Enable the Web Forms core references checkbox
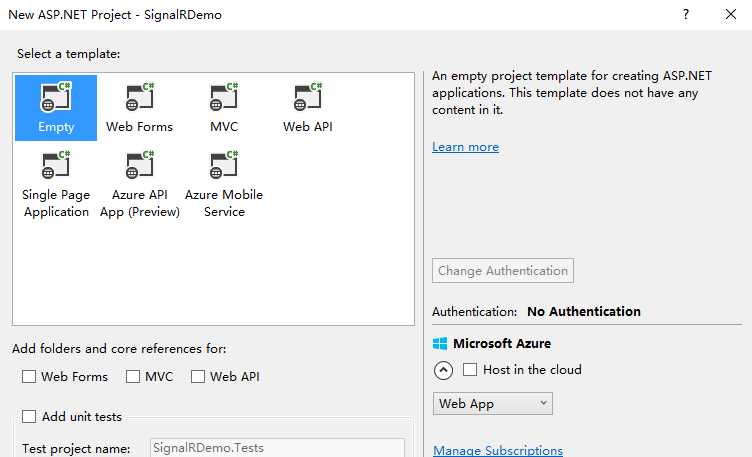752x457 pixels. 29,376
